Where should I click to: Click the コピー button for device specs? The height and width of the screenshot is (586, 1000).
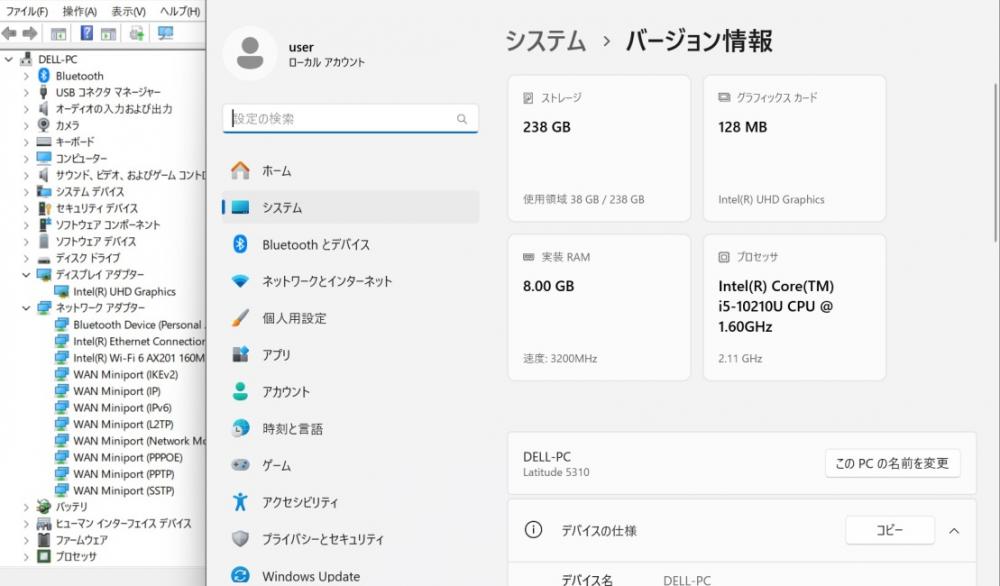click(890, 530)
